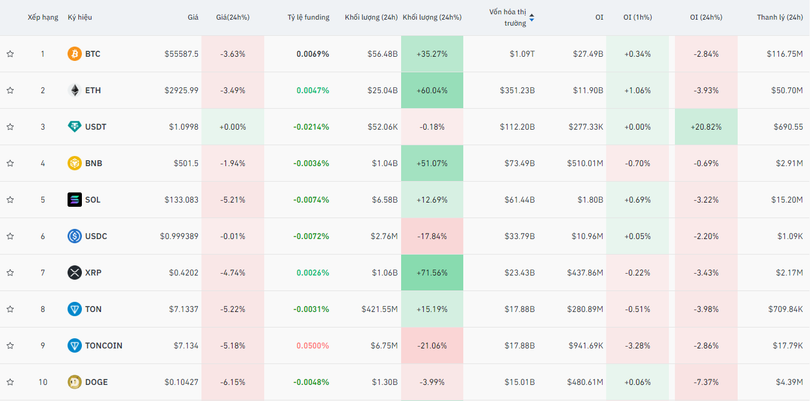This screenshot has width=810, height=401.
Task: Toggle favorite star for SOL row
Action: tap(10, 199)
